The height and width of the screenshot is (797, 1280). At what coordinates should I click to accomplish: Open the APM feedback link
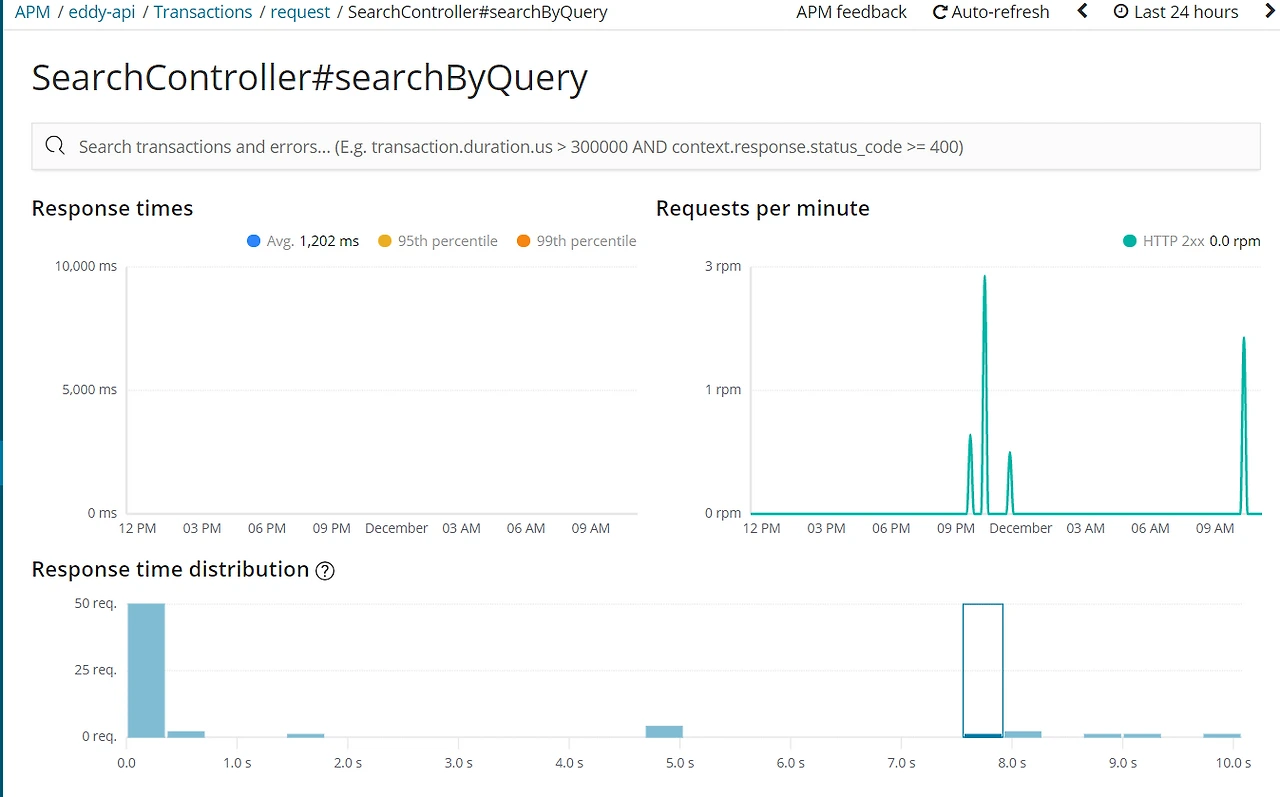pos(851,12)
